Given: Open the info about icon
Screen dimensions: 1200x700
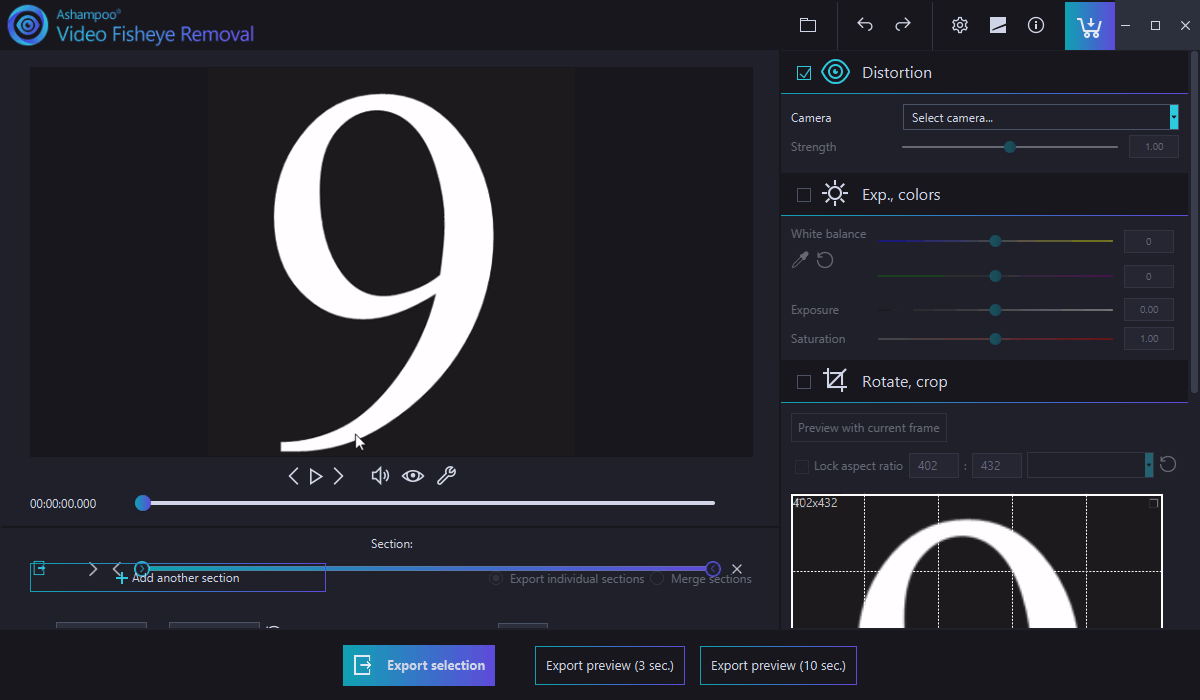Looking at the screenshot, I should (1036, 25).
